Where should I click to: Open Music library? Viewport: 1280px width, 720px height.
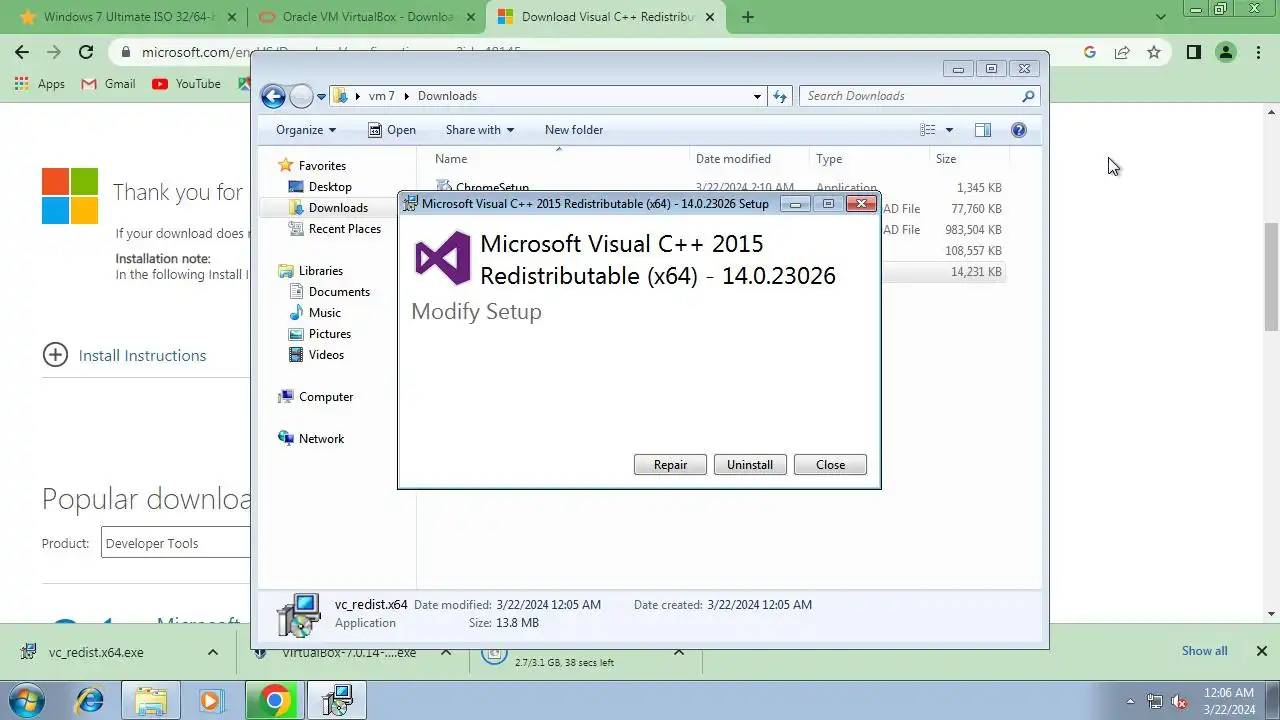315,313
